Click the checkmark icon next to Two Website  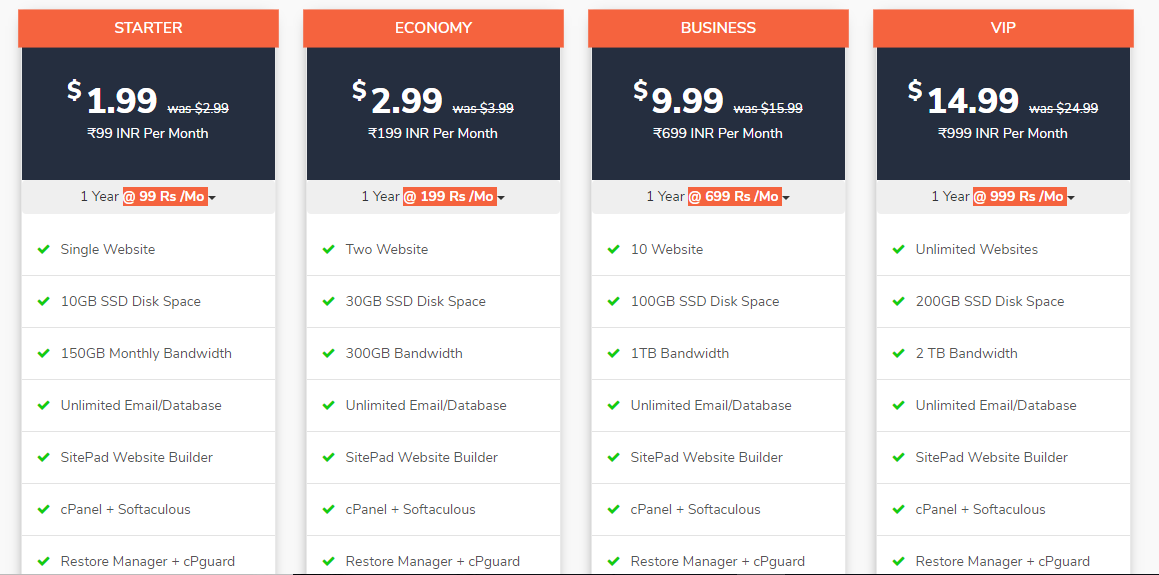329,249
